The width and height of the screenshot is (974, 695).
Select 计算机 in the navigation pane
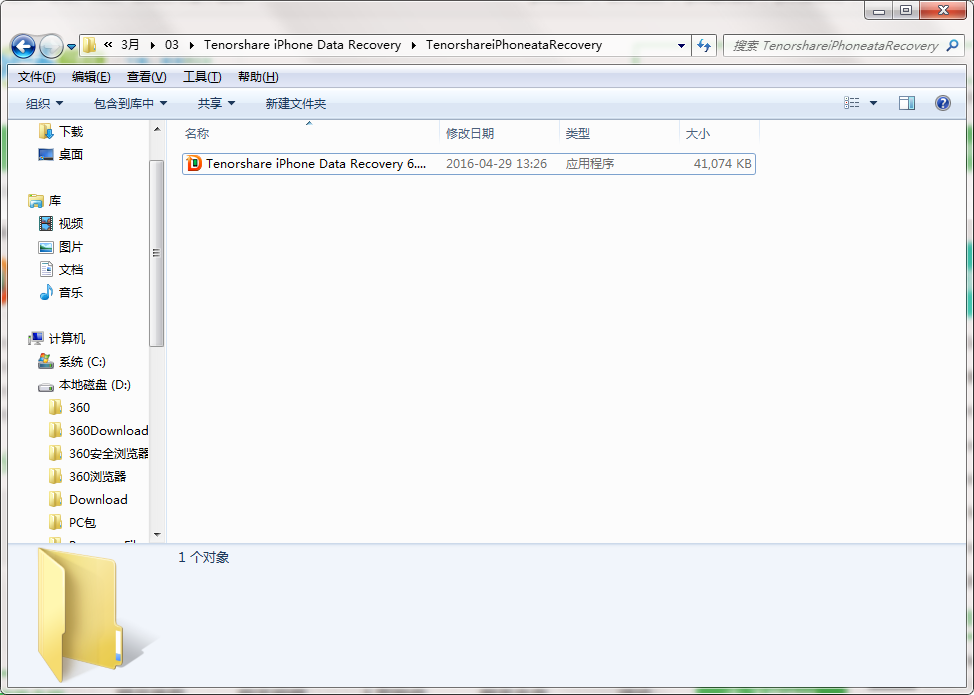coord(66,338)
